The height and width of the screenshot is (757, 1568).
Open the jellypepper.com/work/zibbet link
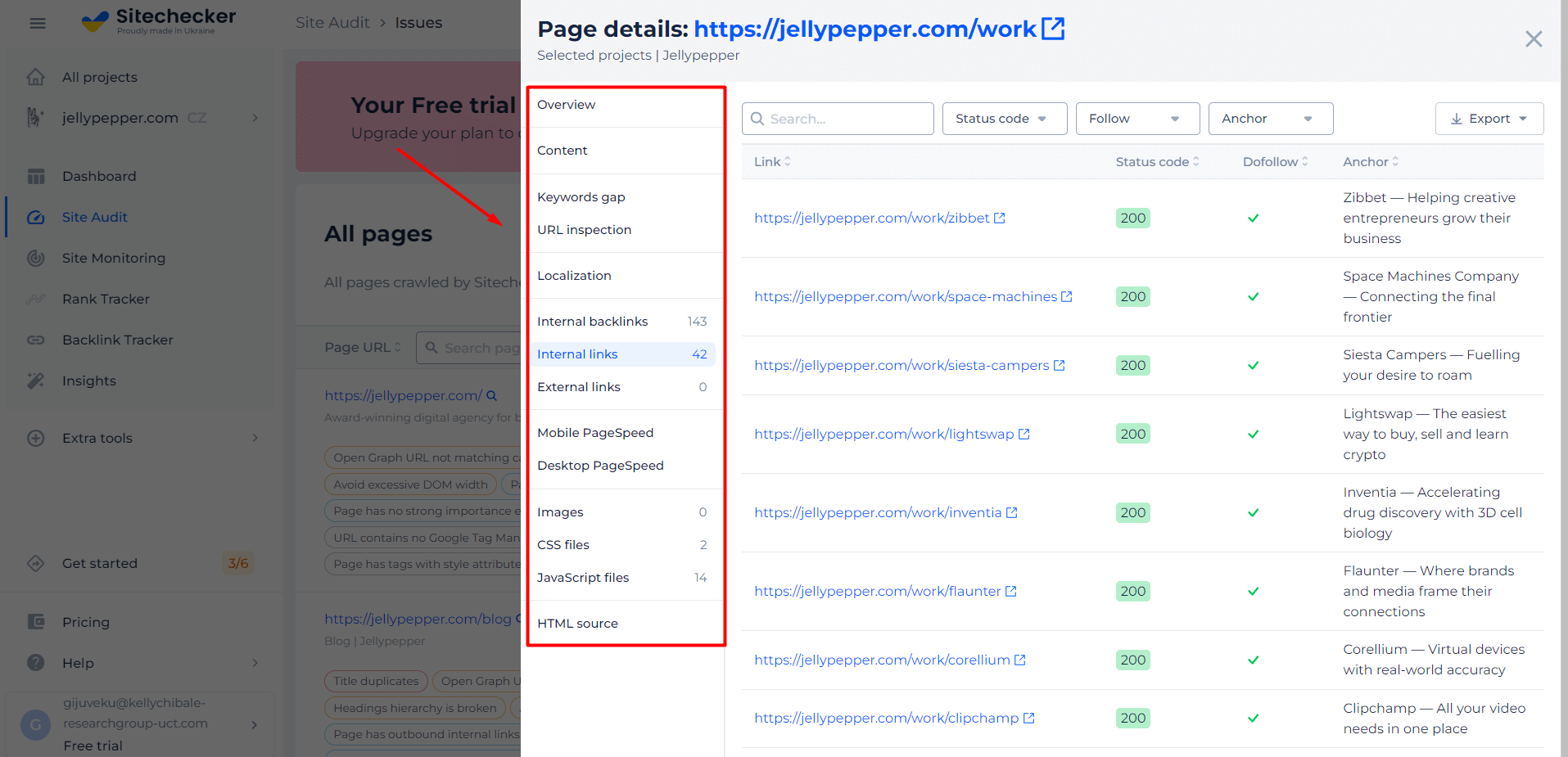tap(872, 218)
